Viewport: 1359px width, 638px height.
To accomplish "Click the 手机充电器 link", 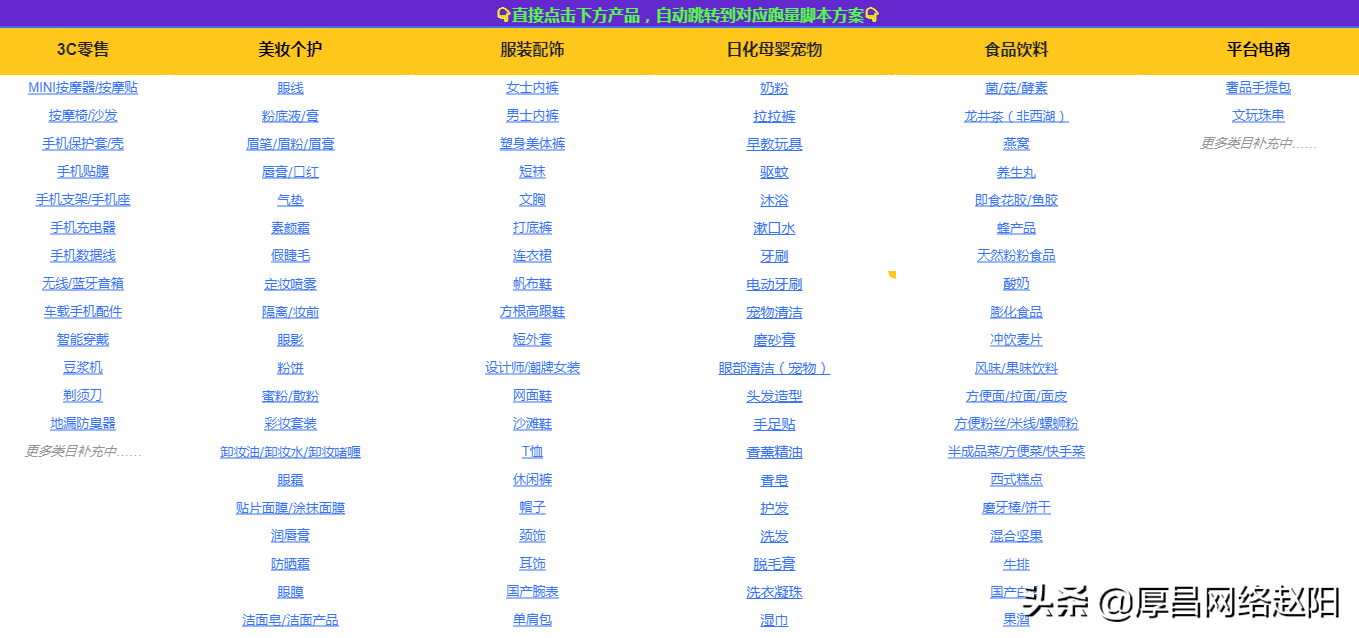I will tap(83, 228).
